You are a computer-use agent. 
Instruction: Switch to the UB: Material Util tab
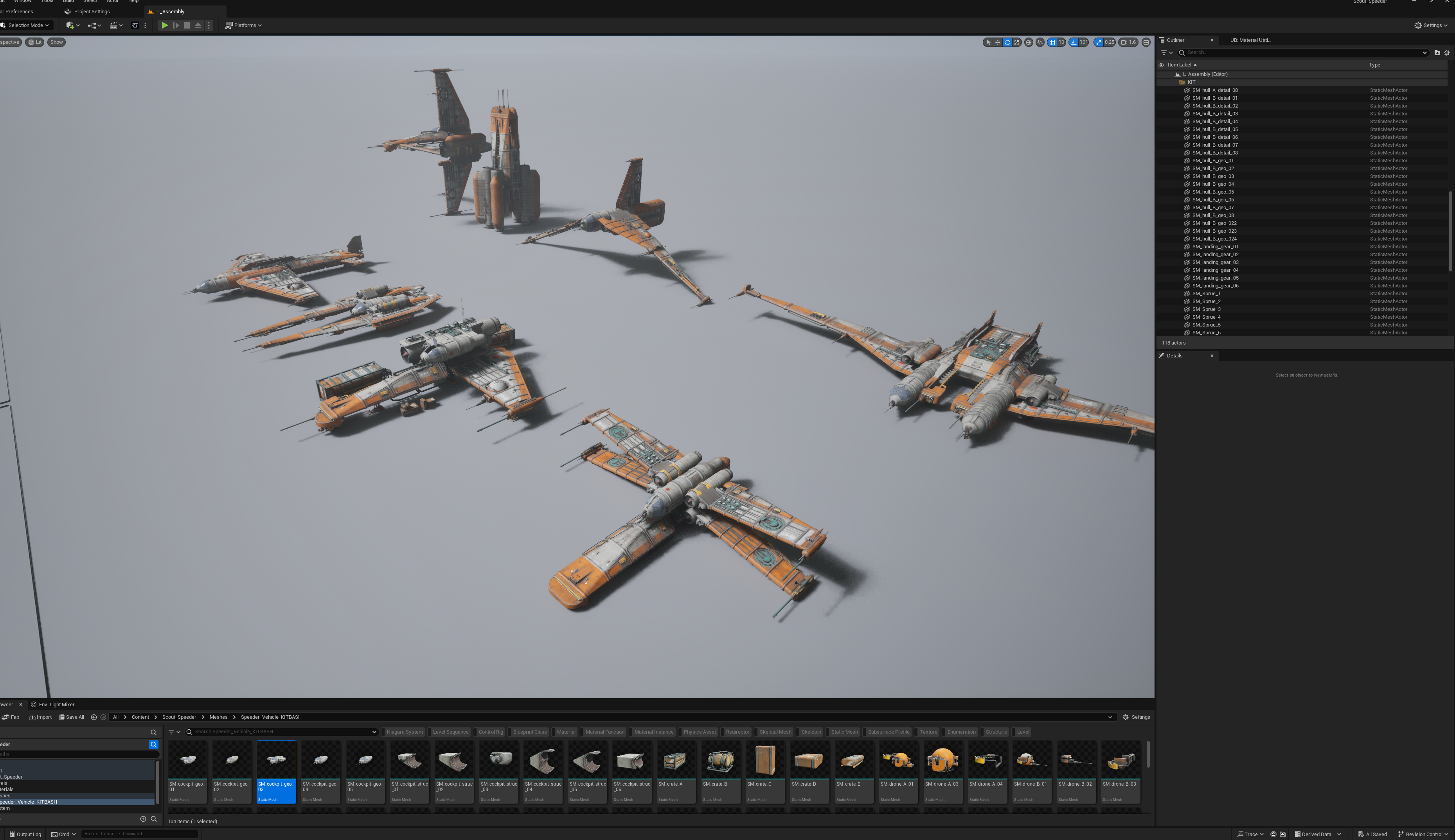1250,40
